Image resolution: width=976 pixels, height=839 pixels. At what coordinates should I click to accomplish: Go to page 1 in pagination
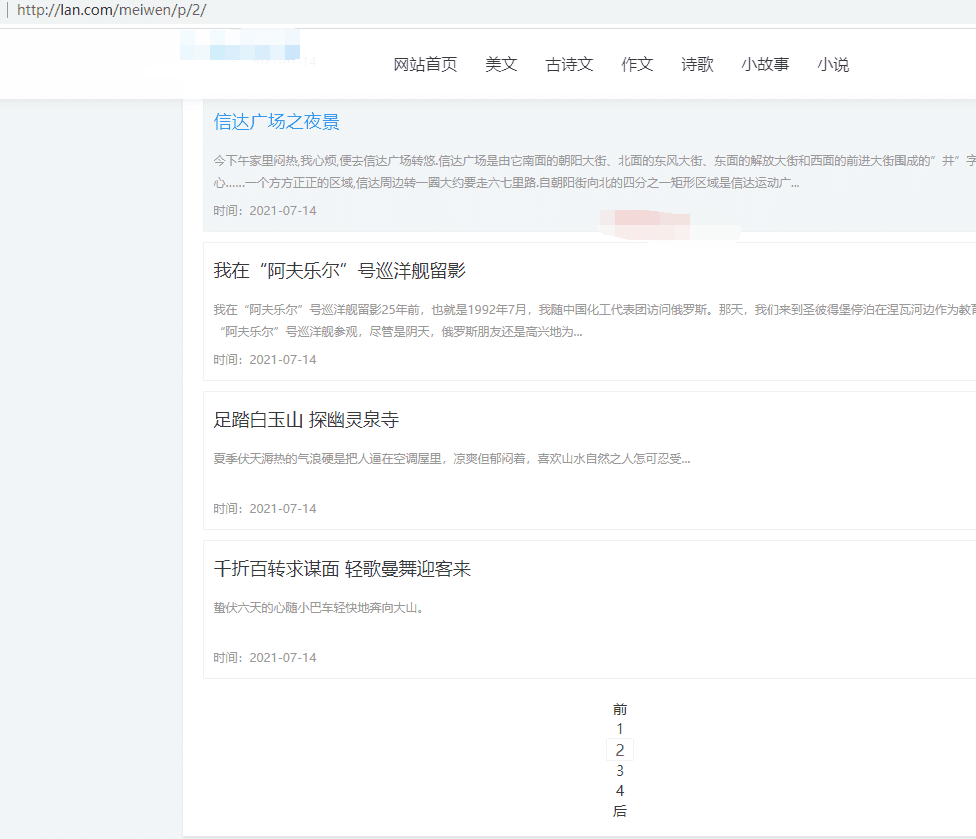(620, 729)
